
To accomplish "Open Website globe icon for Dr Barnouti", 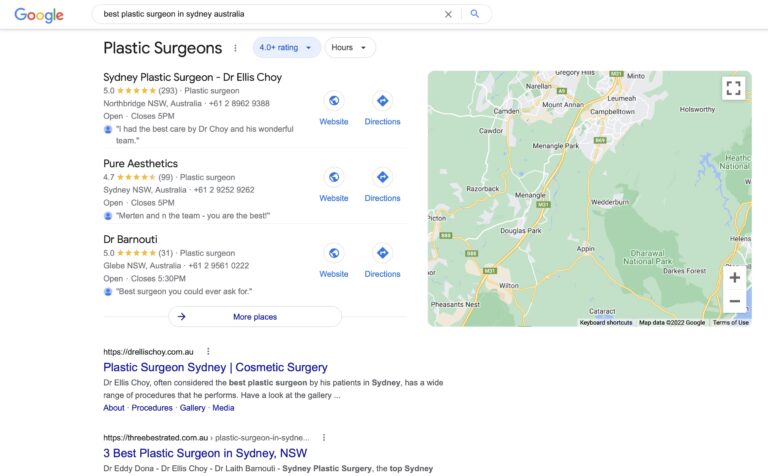I will click(334, 253).
